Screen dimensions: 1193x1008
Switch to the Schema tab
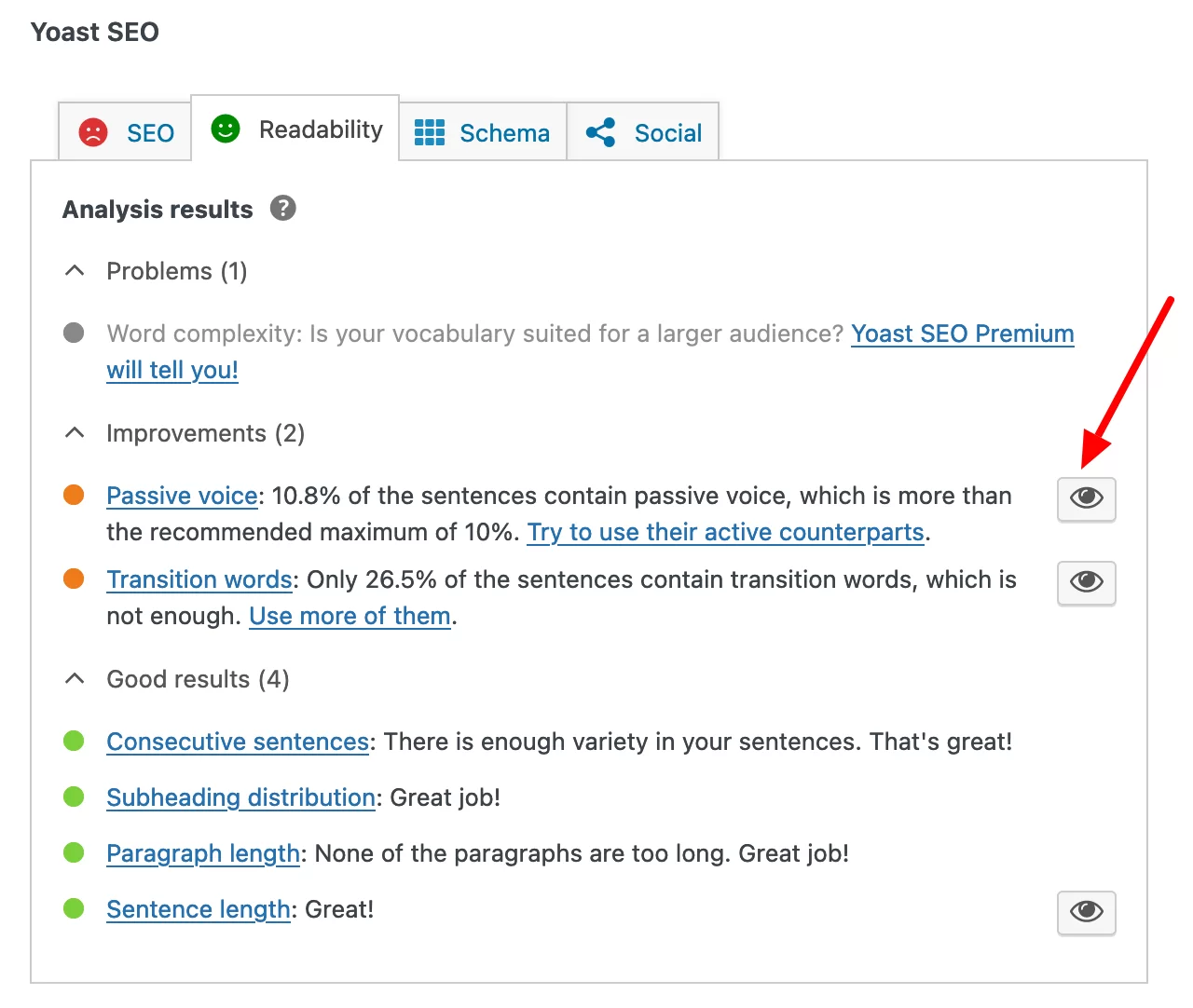(483, 132)
